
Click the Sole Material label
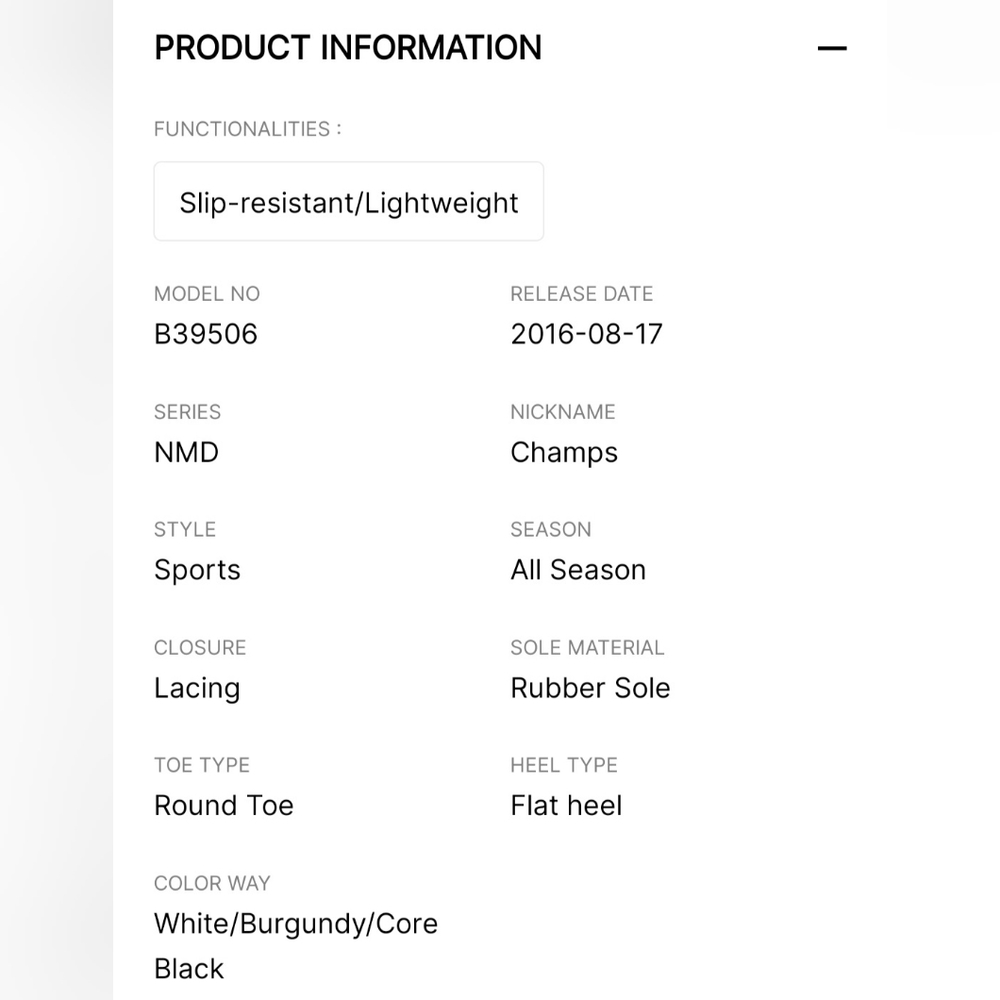pyautogui.click(x=587, y=648)
